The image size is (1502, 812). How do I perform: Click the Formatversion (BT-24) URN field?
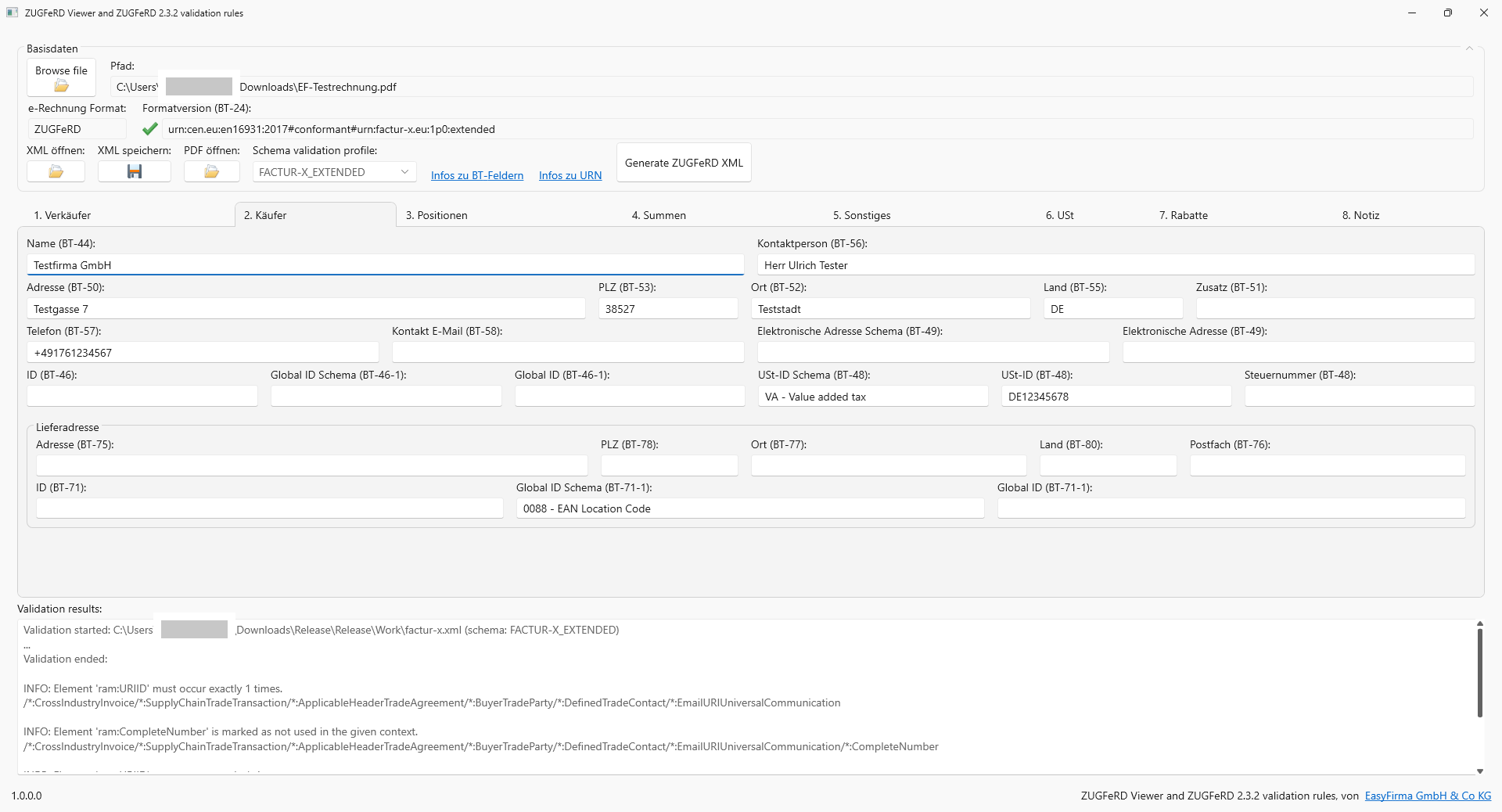[x=817, y=129]
